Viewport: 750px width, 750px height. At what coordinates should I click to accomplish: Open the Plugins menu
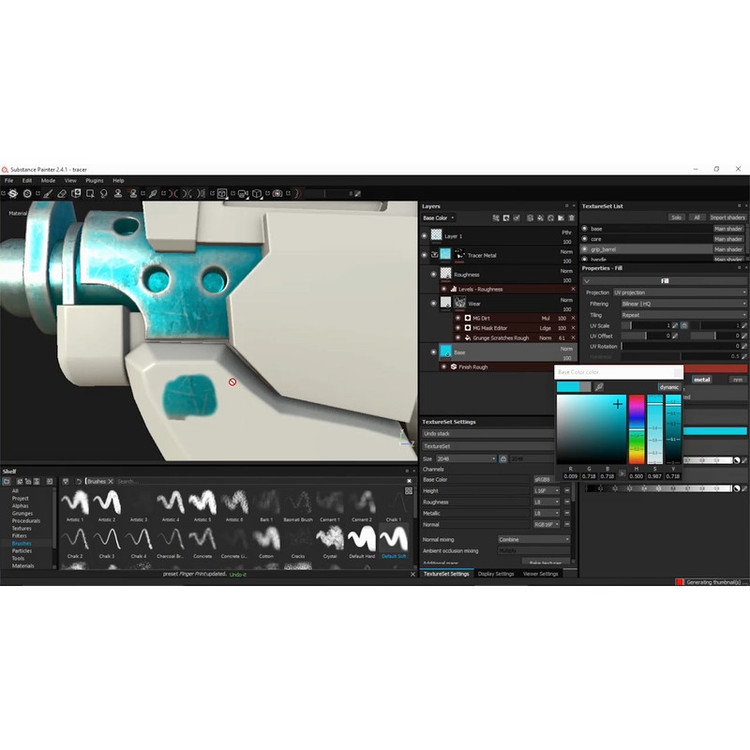pos(93,180)
